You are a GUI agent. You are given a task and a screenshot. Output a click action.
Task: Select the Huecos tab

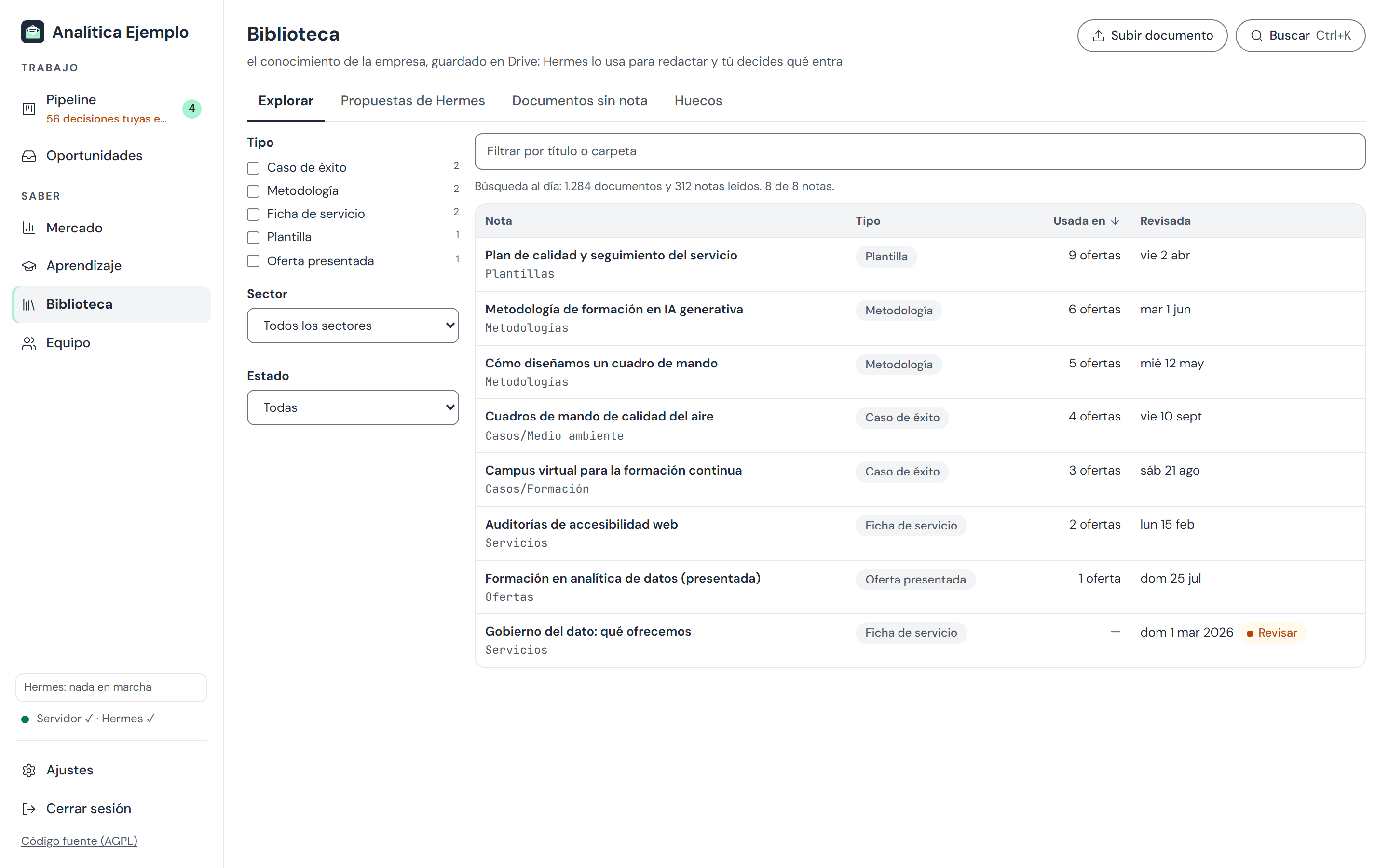(698, 101)
